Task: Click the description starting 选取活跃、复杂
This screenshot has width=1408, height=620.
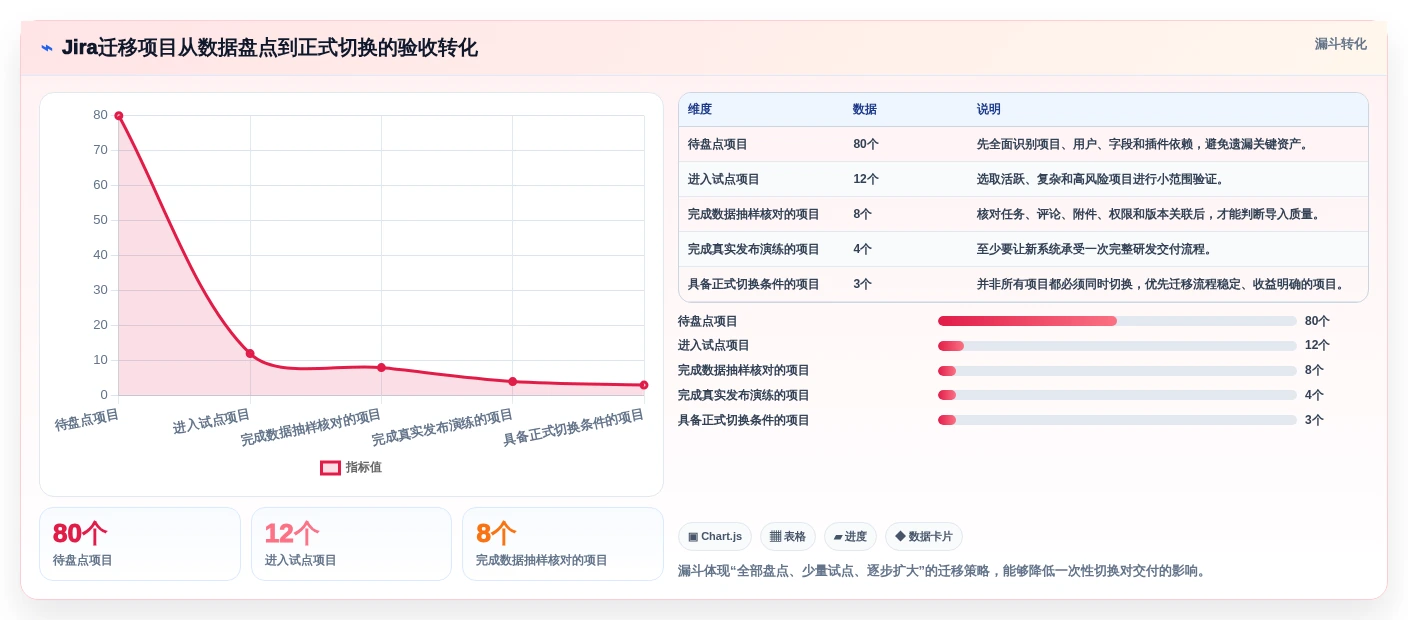Action: click(x=1103, y=179)
